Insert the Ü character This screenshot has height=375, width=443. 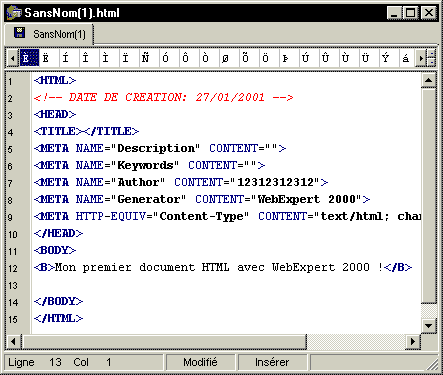click(x=365, y=58)
